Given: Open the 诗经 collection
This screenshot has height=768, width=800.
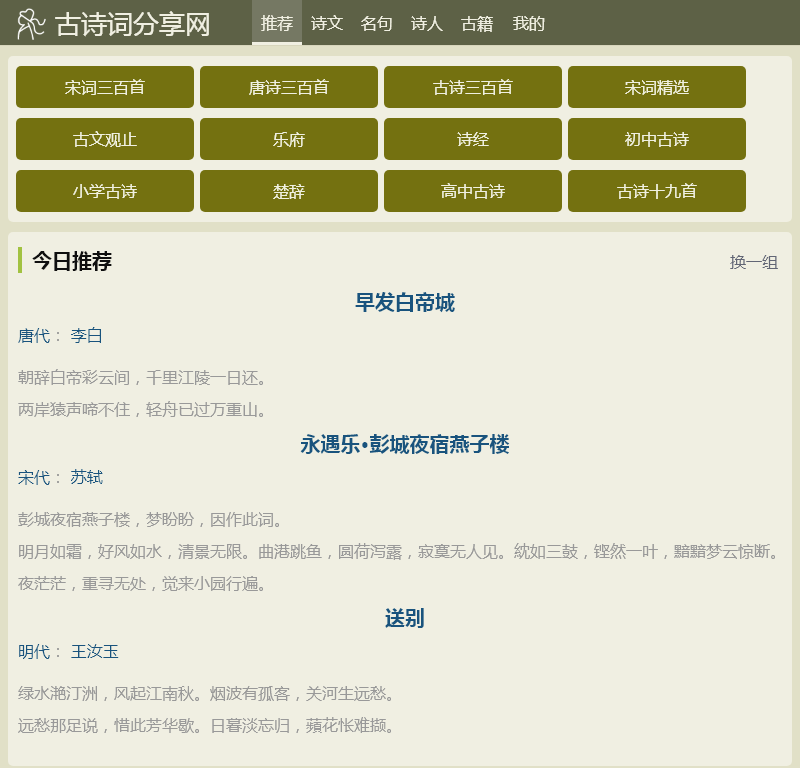Looking at the screenshot, I should [x=473, y=139].
